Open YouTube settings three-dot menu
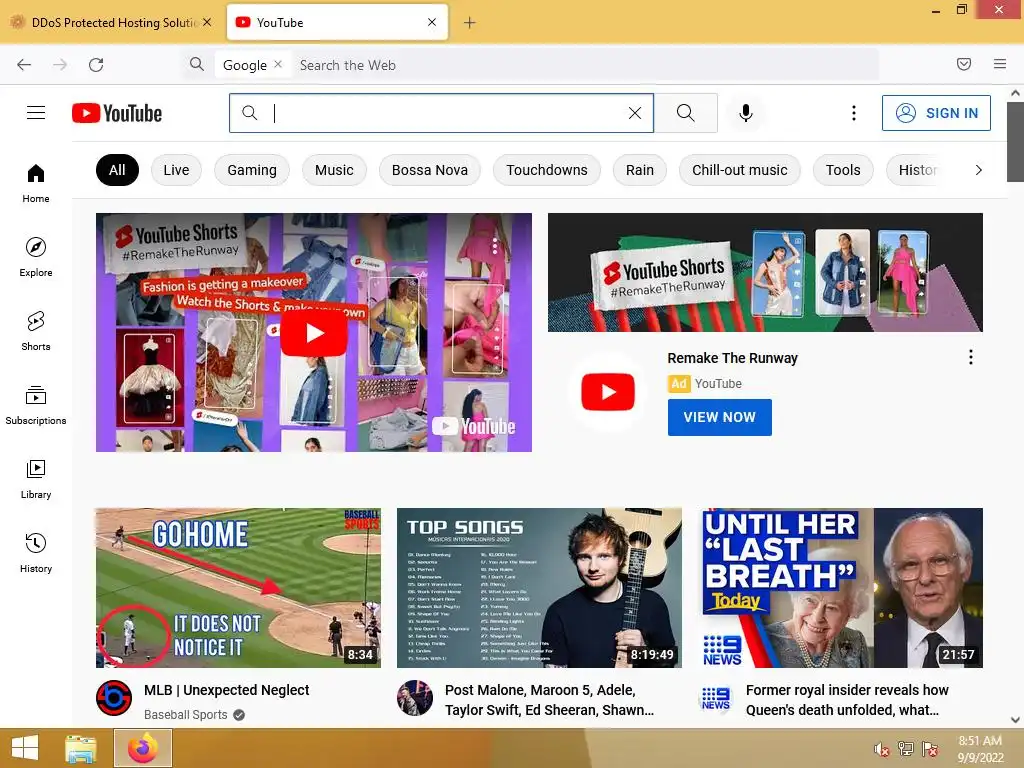Viewport: 1024px width, 768px height. [854, 113]
